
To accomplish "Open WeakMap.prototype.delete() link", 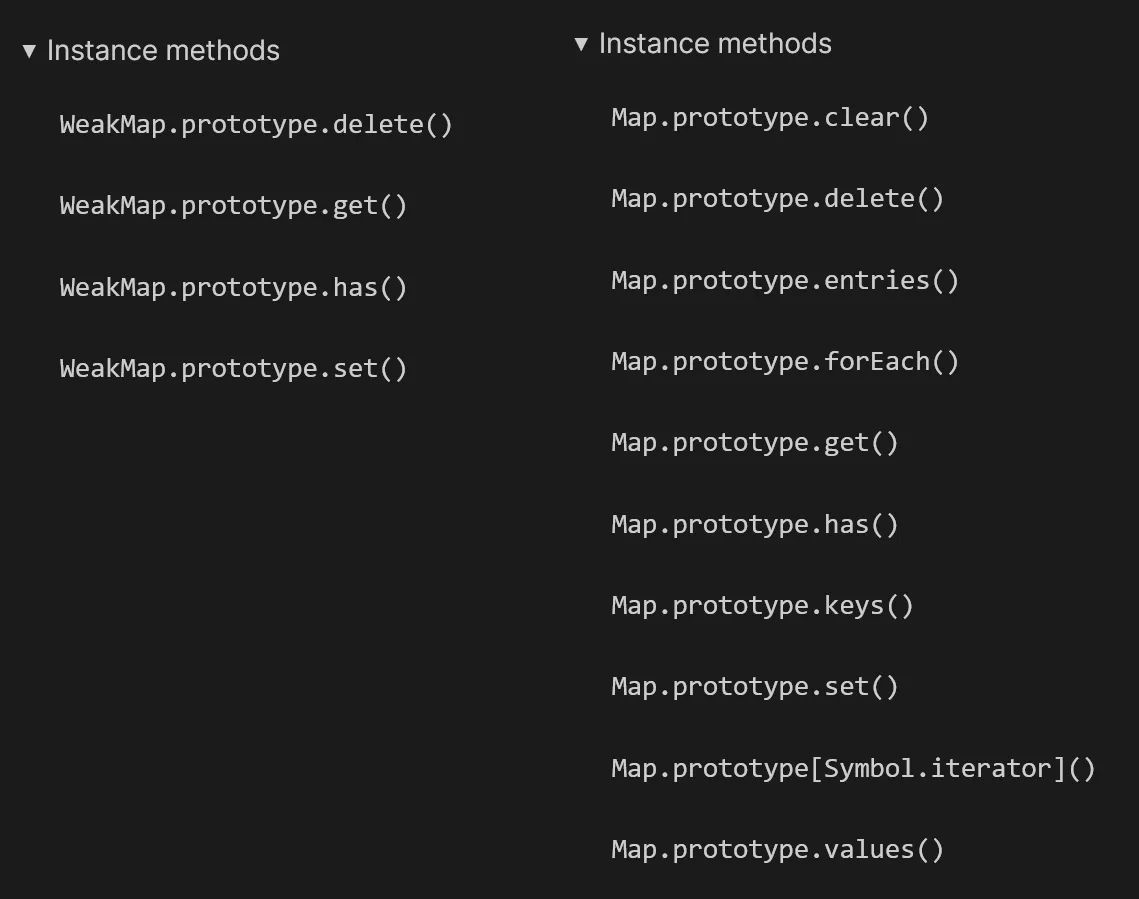I will (256, 125).
